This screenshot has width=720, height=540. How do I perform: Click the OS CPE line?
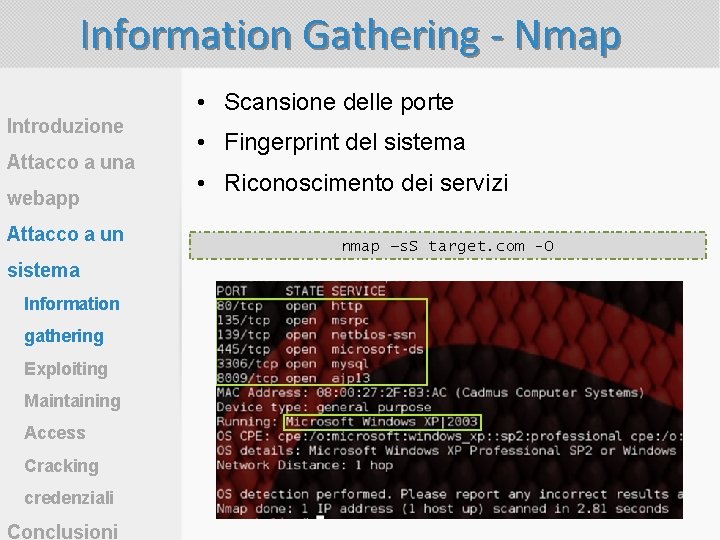450,436
